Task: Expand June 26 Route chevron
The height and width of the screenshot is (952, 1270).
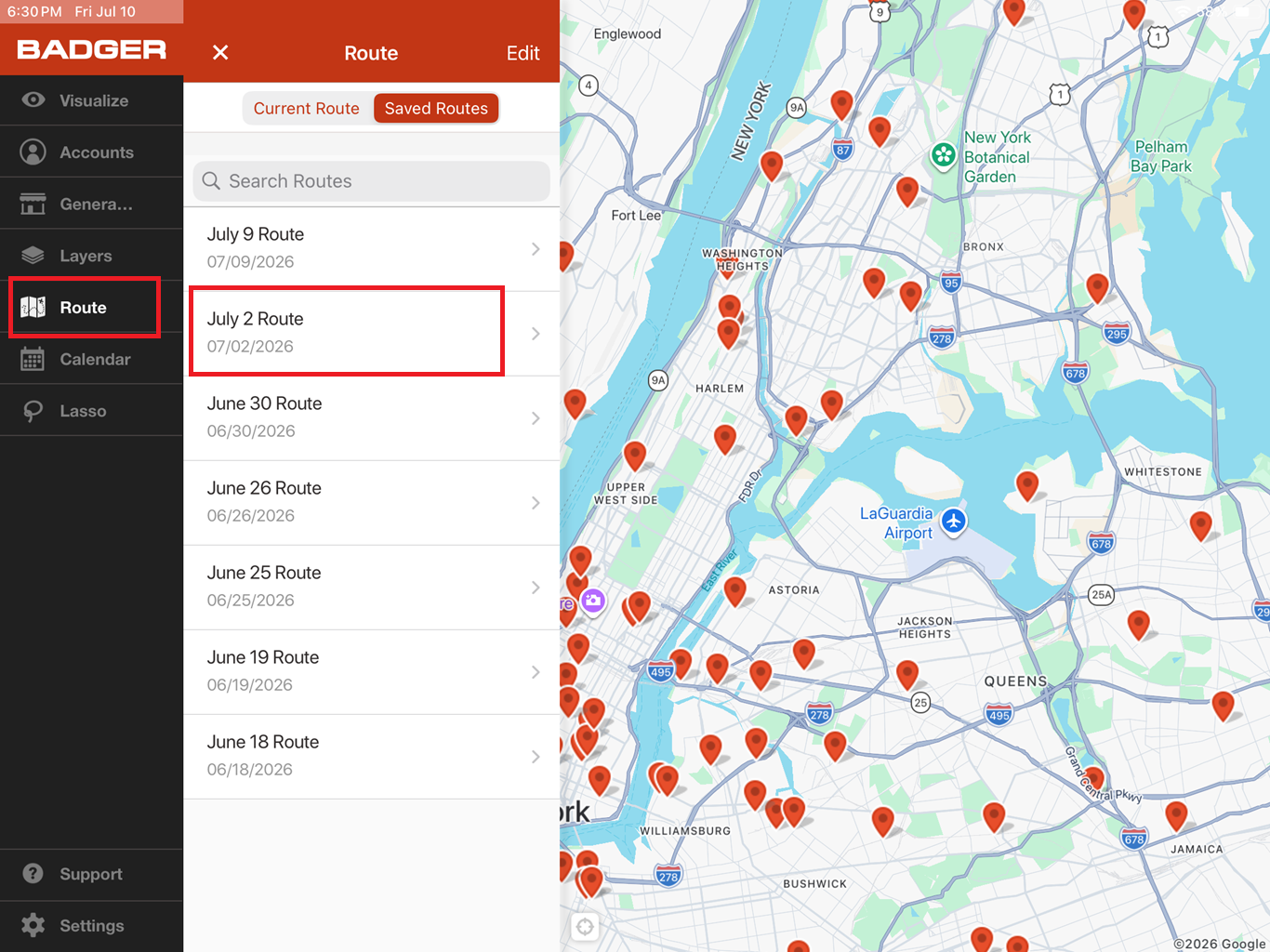Action: (x=536, y=503)
